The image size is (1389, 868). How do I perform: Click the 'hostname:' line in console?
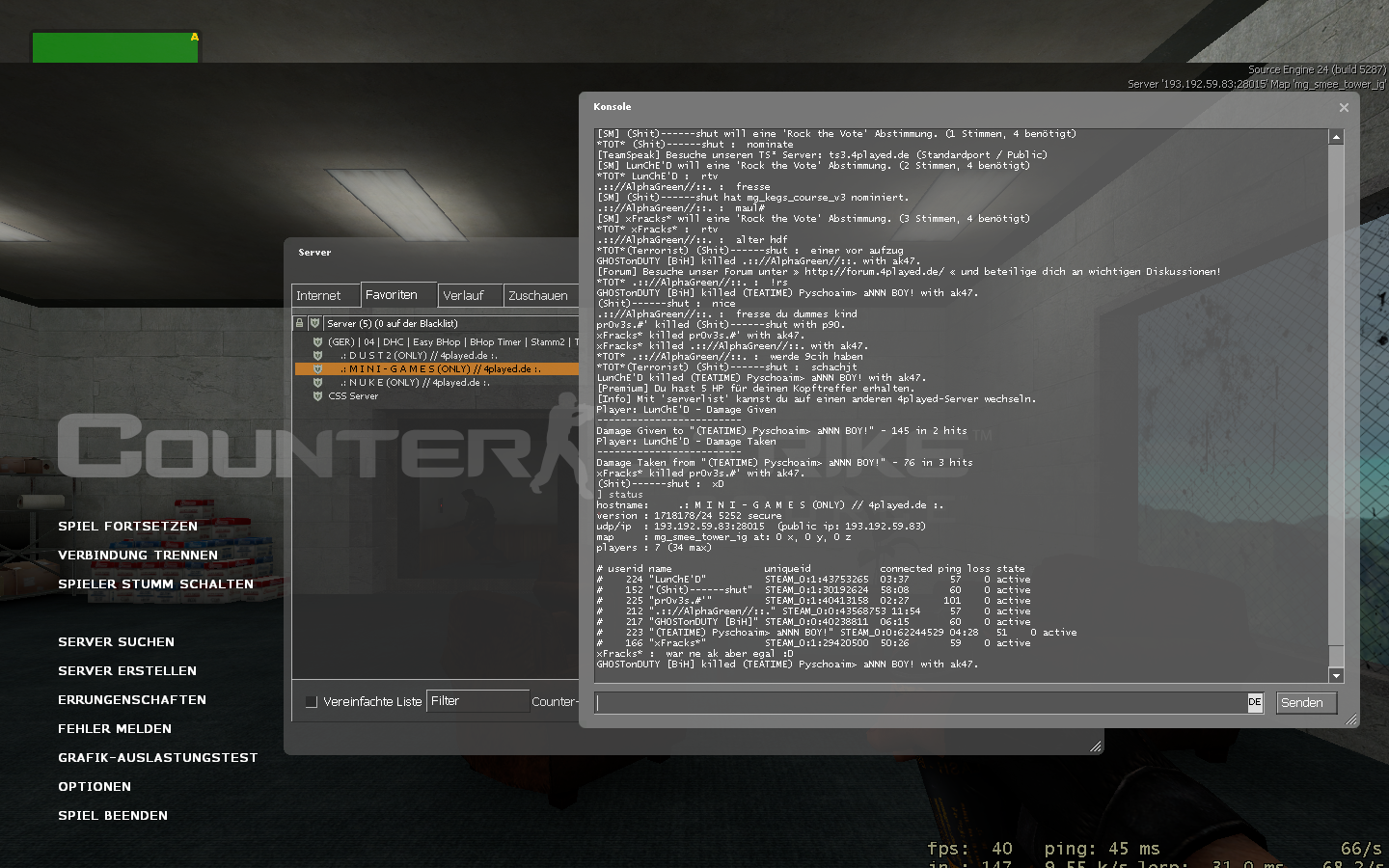pos(770,504)
